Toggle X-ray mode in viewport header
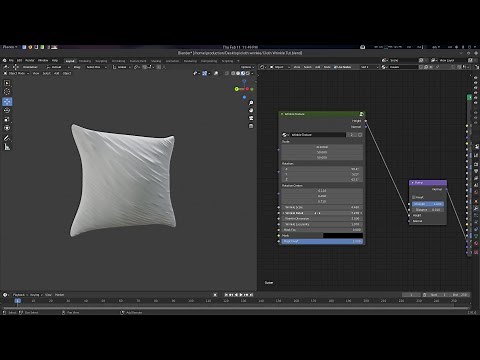 (228, 73)
